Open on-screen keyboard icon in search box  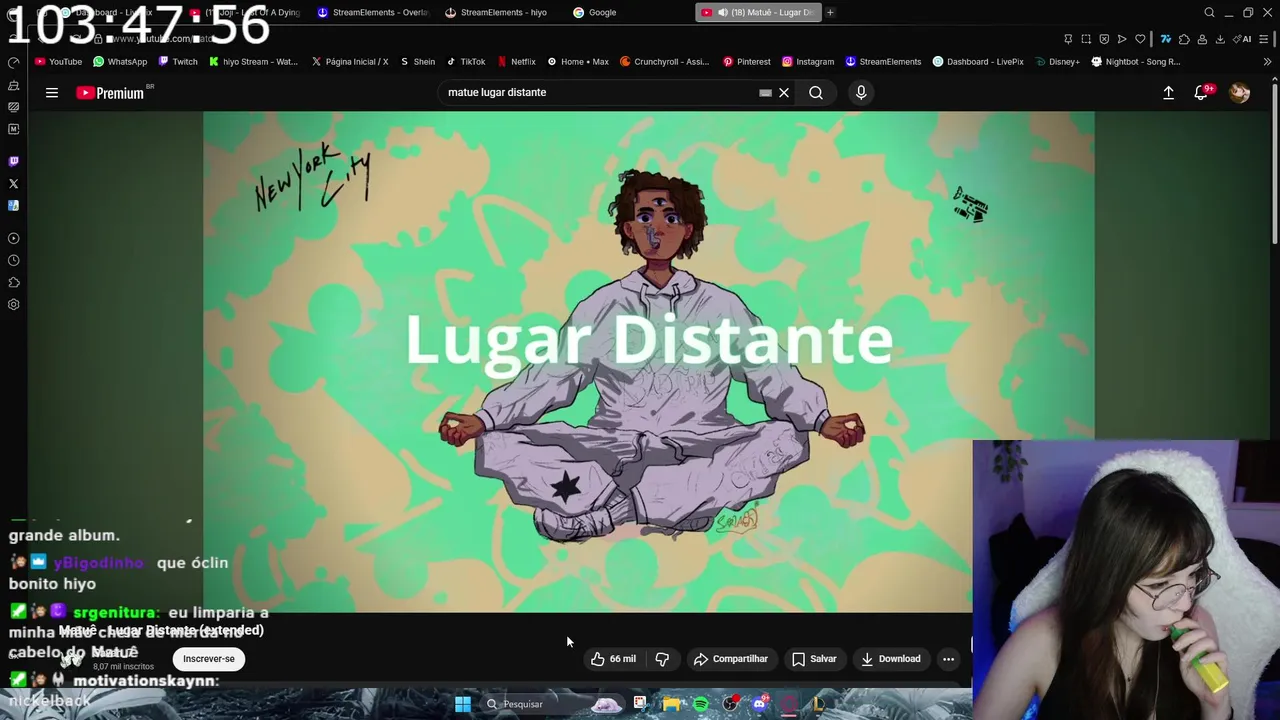[765, 93]
